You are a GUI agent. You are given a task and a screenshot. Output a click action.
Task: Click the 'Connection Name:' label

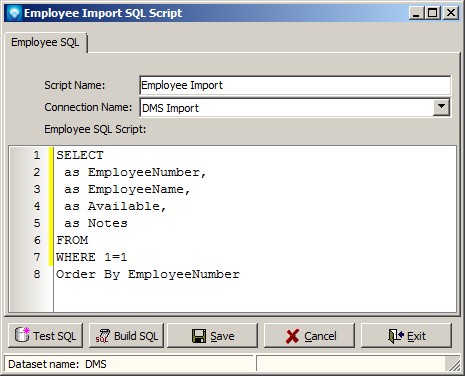[x=88, y=107]
